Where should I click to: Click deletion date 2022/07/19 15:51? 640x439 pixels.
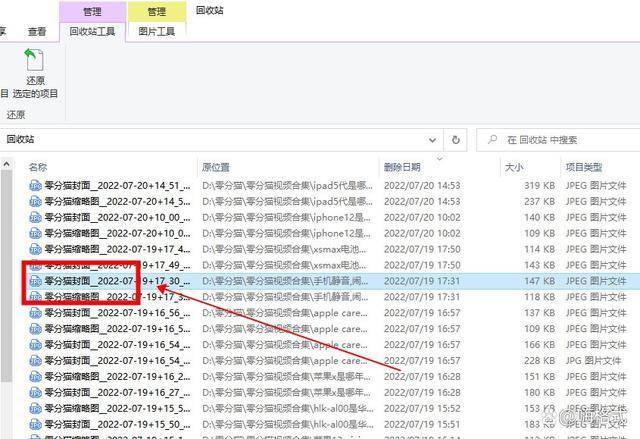point(422,424)
